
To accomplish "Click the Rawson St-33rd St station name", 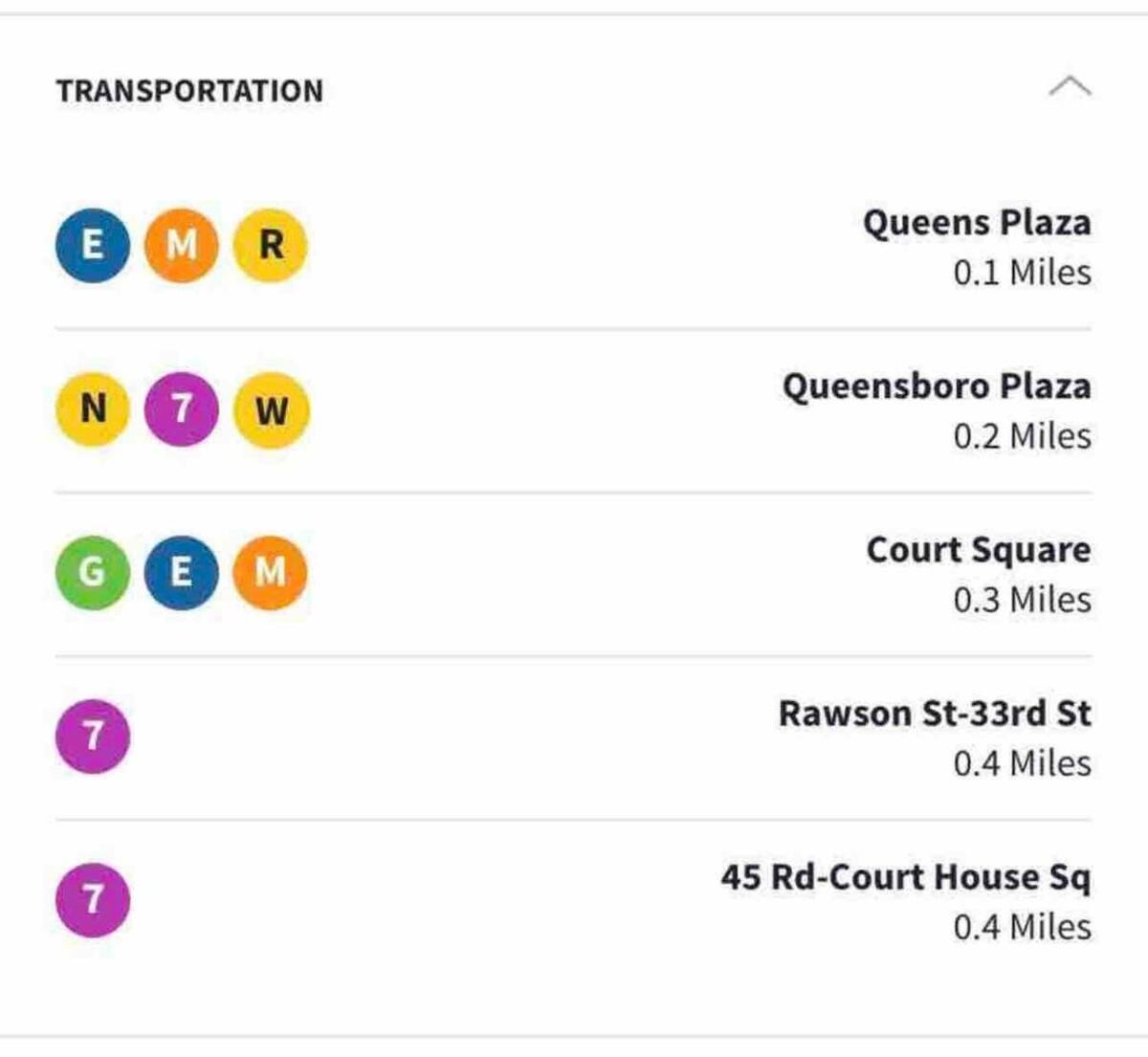I will pos(935,714).
